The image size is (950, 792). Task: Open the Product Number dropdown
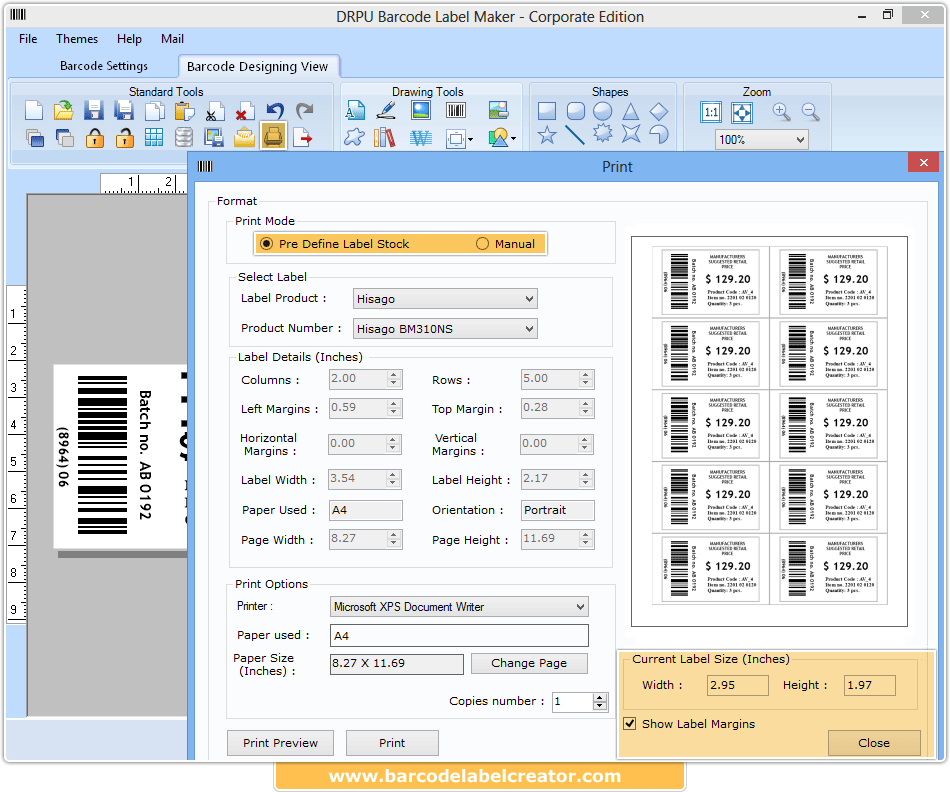(x=445, y=329)
